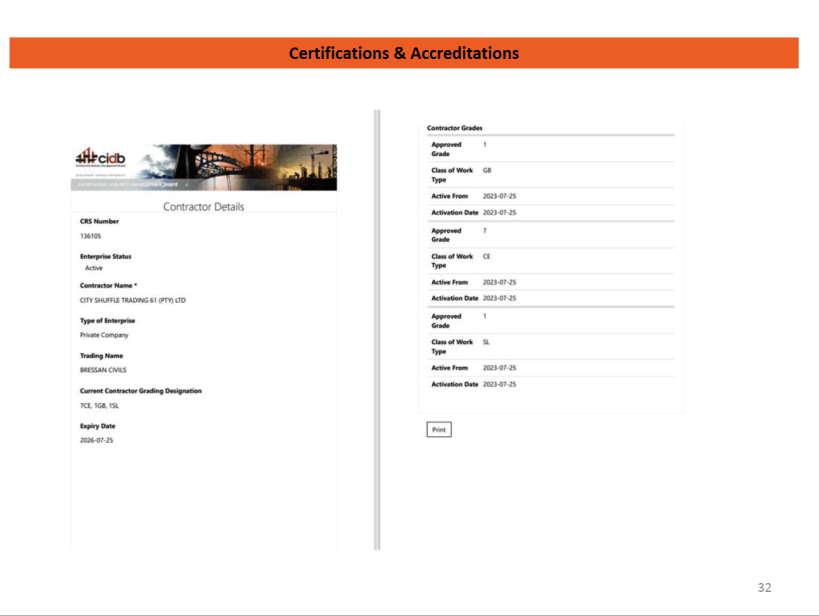The height and width of the screenshot is (616, 819).
Task: Click the vertical divider between the panels
Action: coord(377,330)
